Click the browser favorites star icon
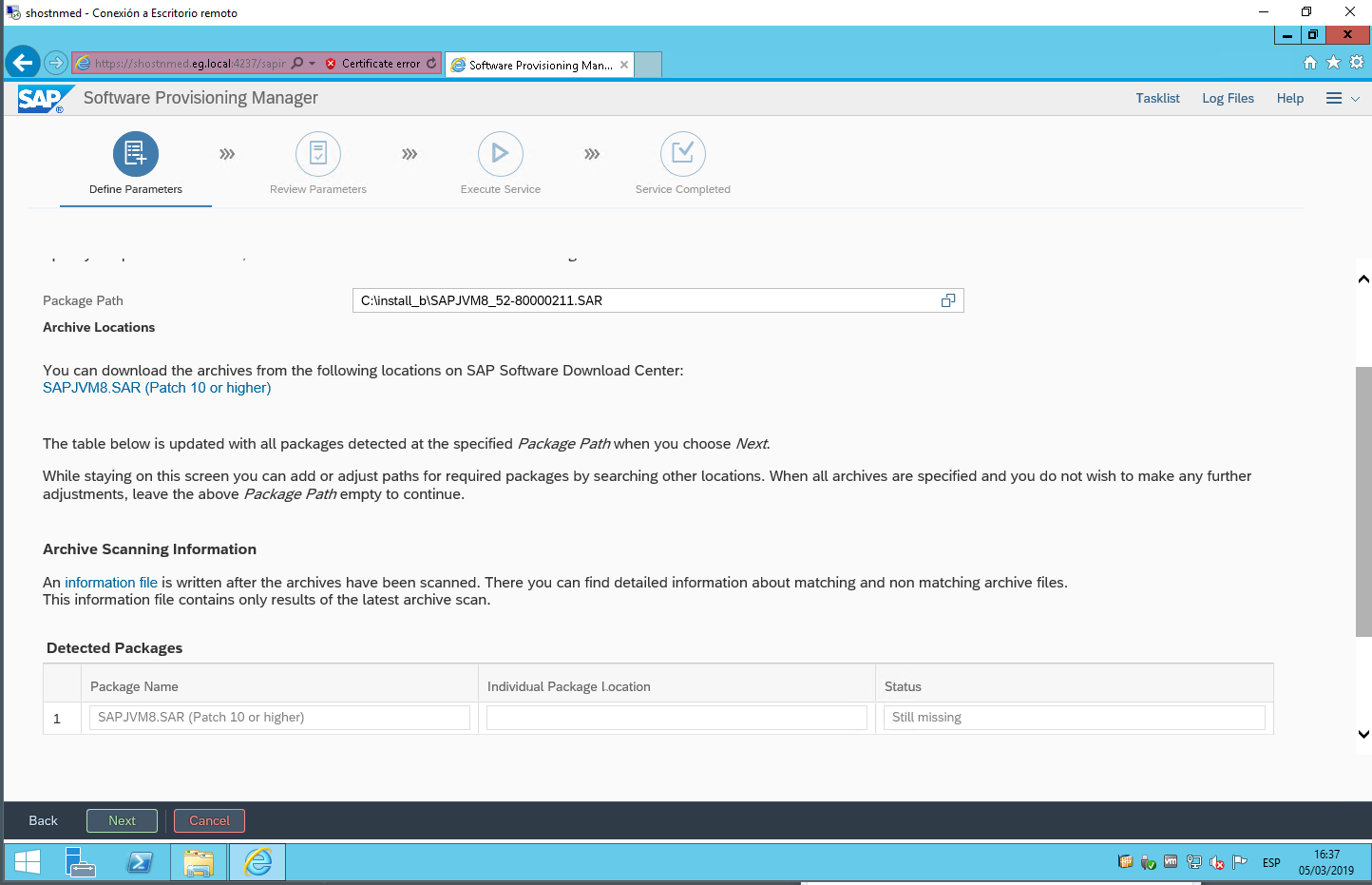1372x885 pixels. point(1333,63)
